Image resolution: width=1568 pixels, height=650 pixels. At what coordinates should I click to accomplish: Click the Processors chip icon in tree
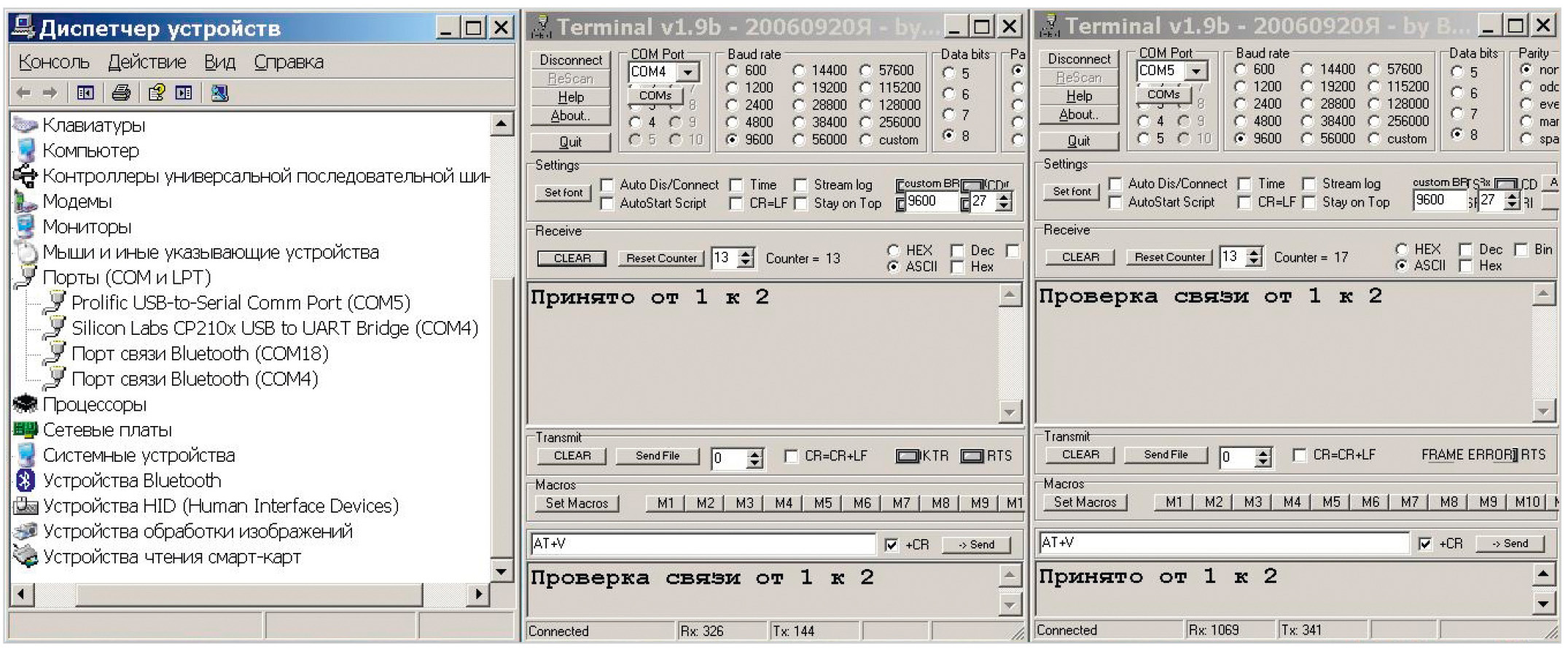point(26,404)
